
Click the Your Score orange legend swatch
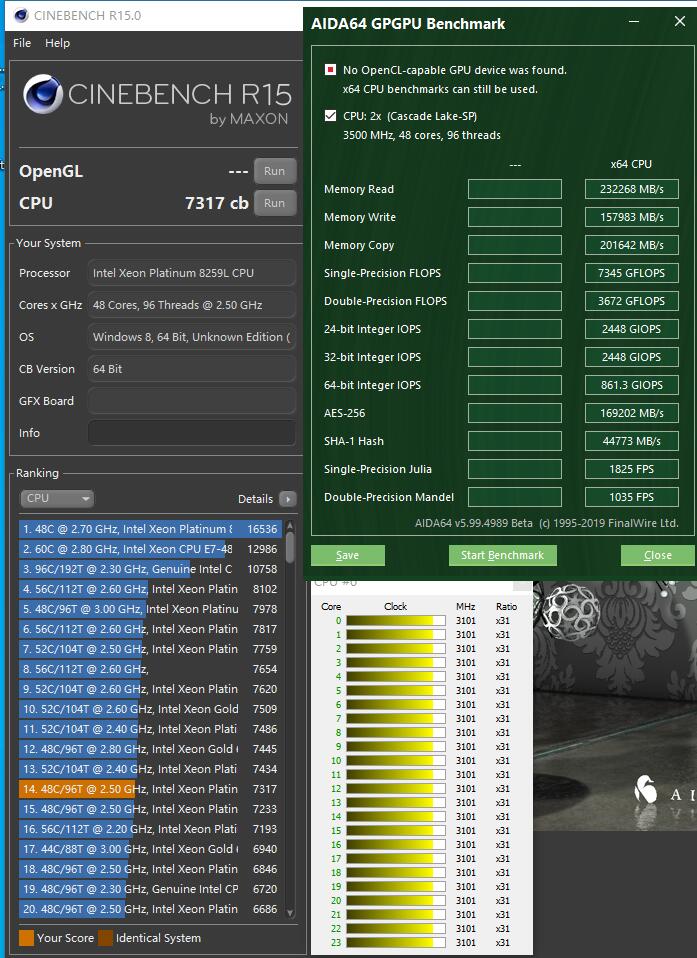point(26,938)
